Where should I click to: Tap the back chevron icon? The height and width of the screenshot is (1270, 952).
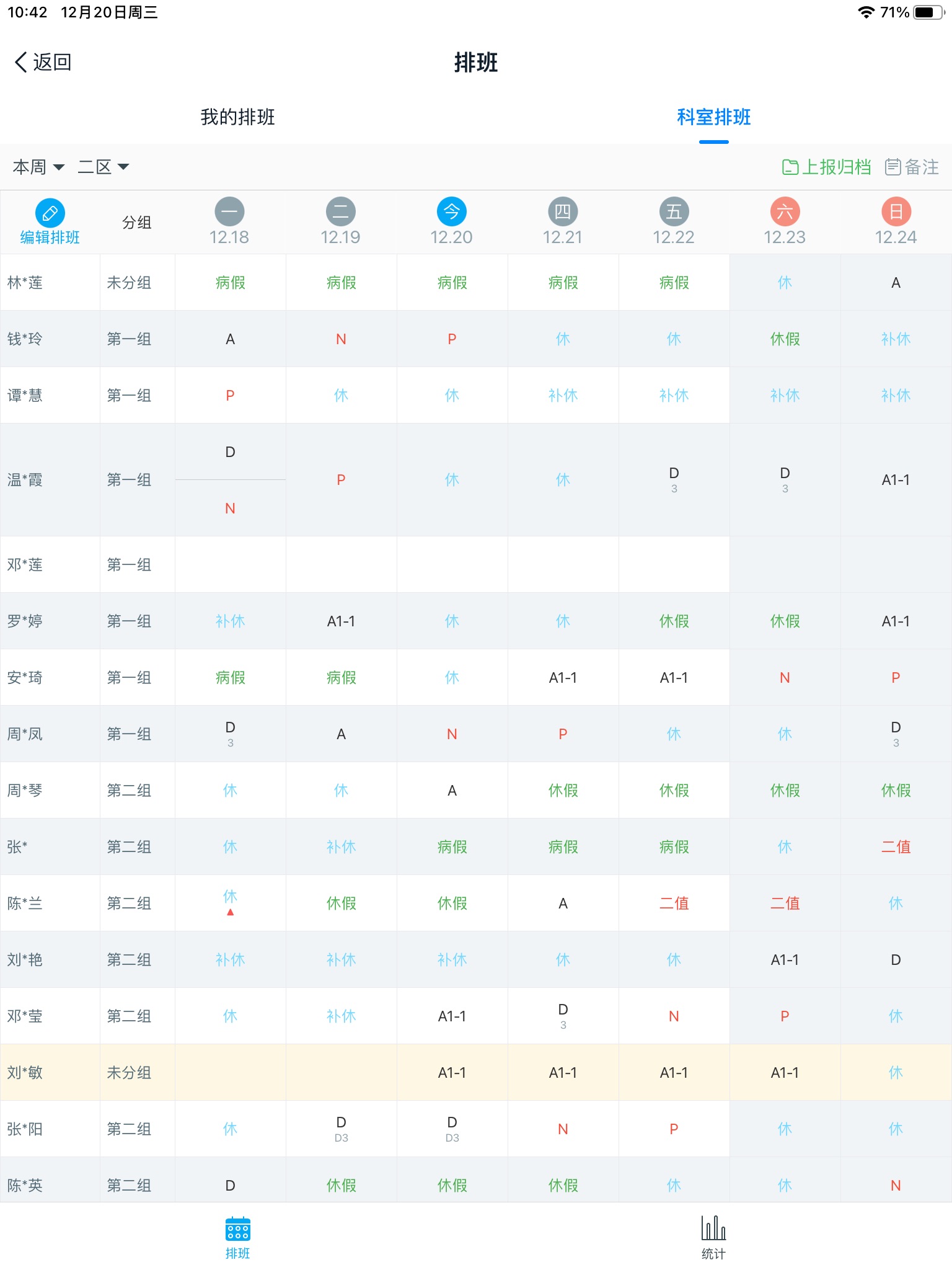[21, 62]
